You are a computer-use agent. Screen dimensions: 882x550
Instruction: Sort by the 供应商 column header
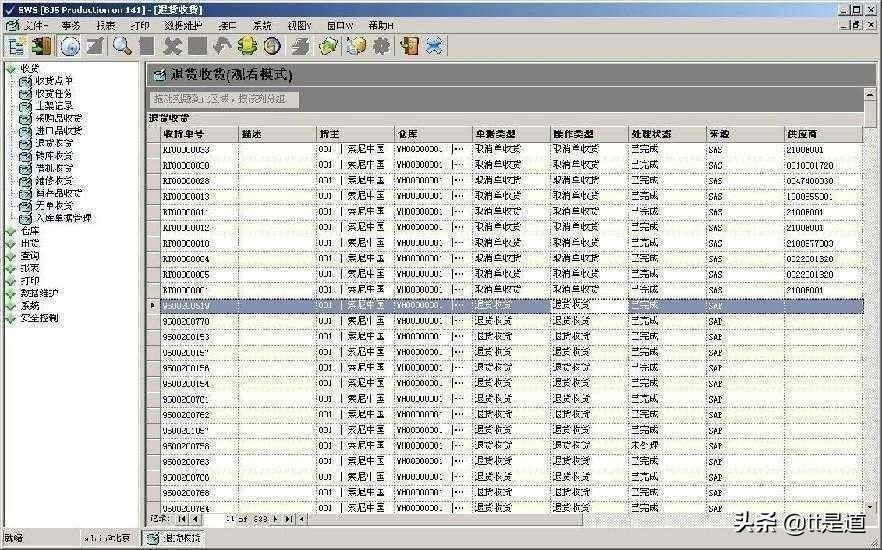click(823, 134)
